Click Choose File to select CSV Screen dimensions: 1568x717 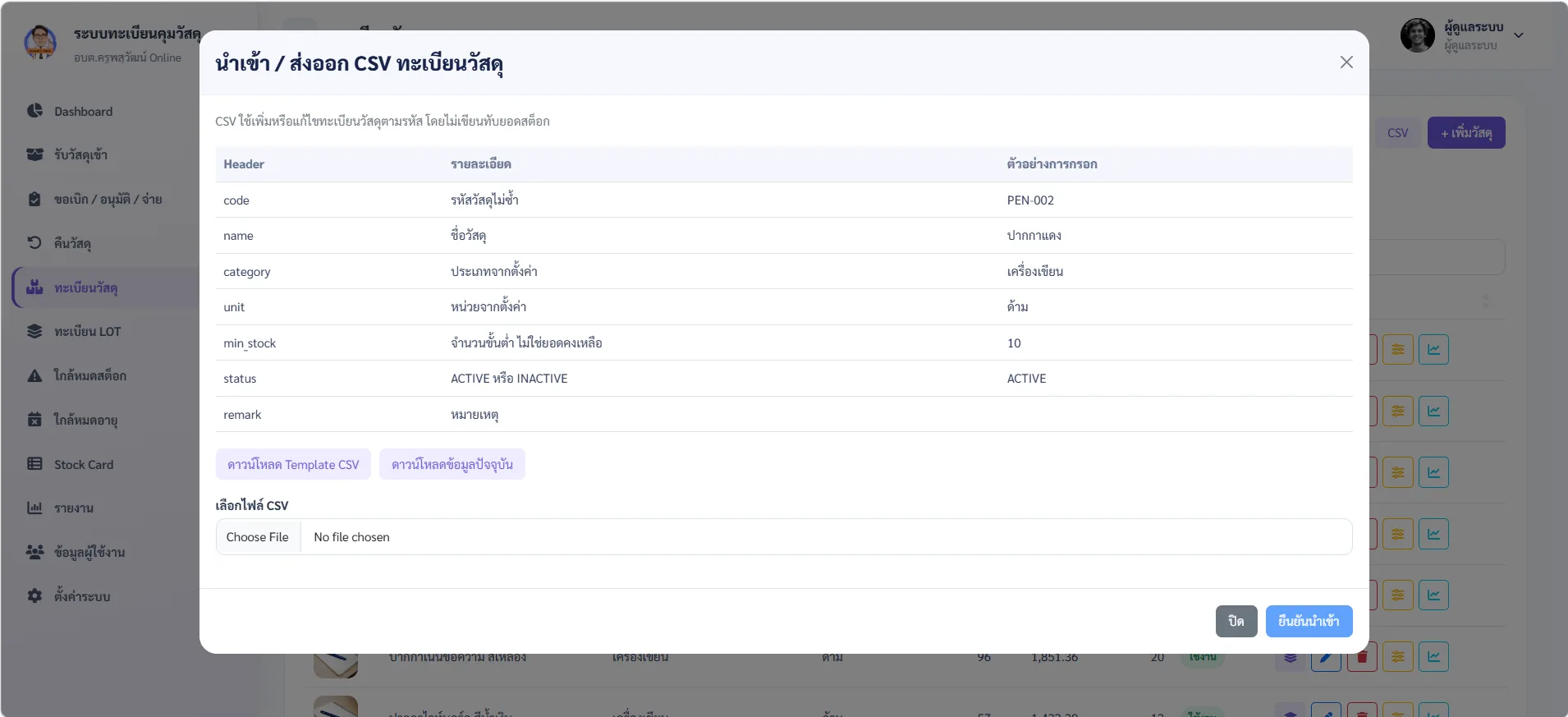pos(258,537)
